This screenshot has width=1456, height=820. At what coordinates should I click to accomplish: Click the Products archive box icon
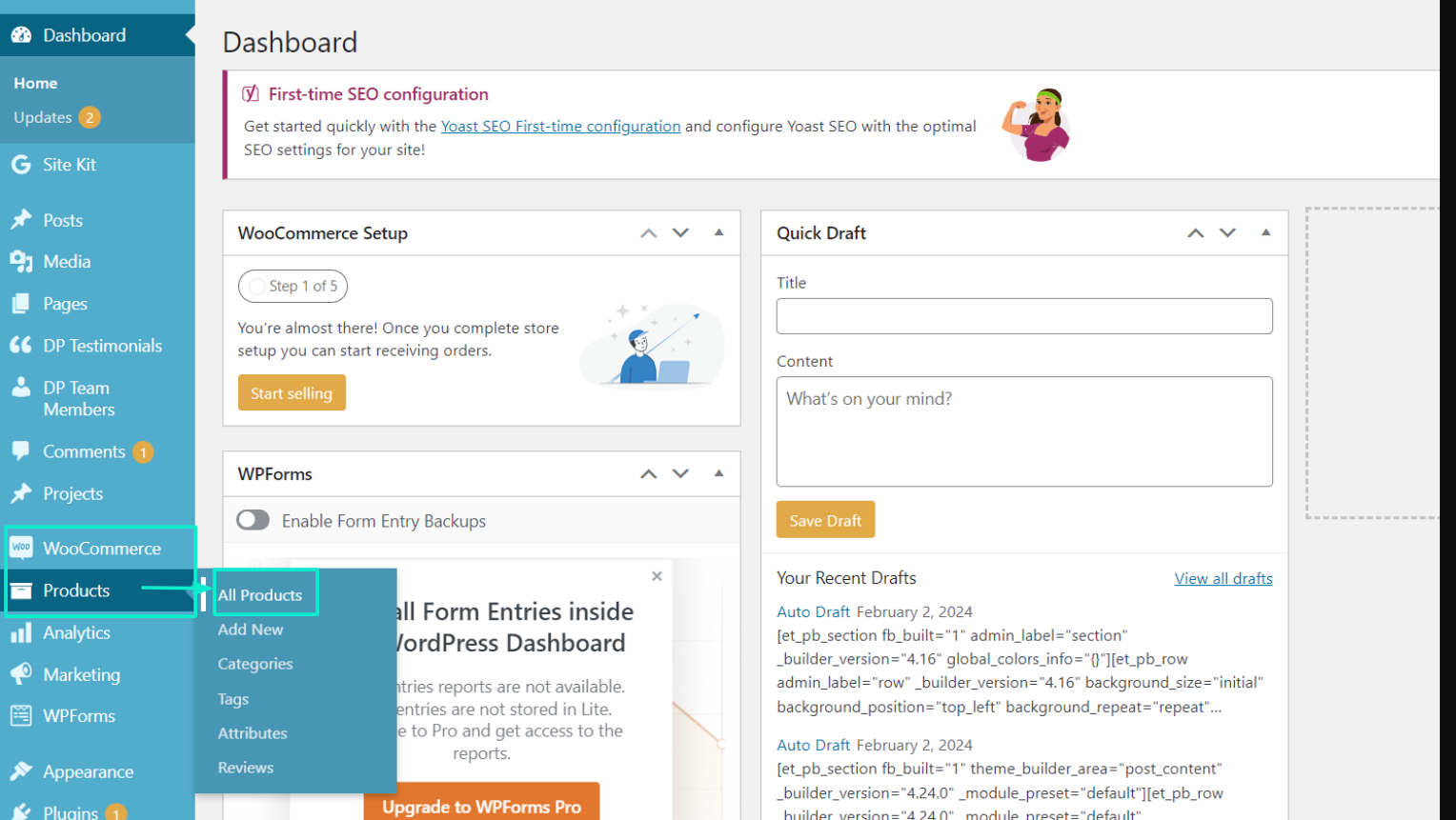pos(21,590)
